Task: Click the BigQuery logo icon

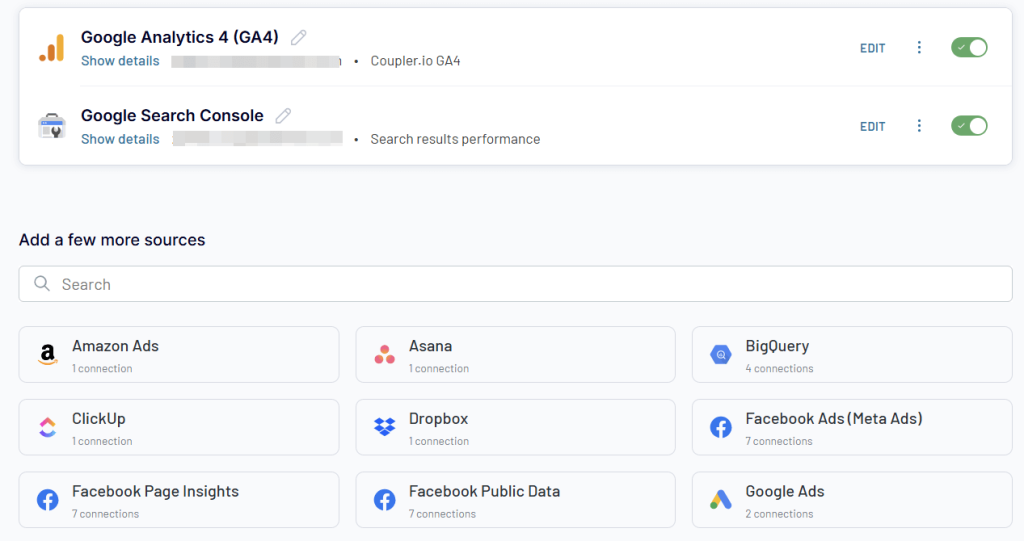Action: pyautogui.click(x=721, y=354)
